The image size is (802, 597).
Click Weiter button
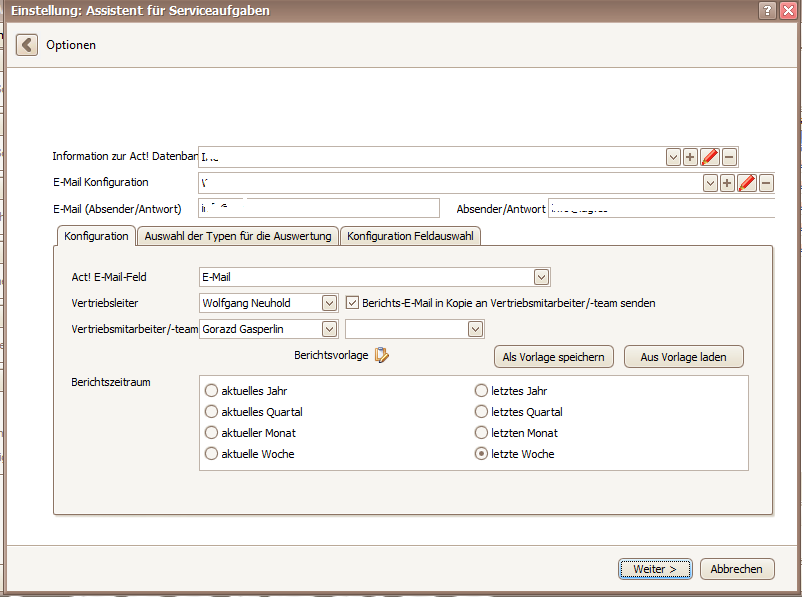coord(655,569)
